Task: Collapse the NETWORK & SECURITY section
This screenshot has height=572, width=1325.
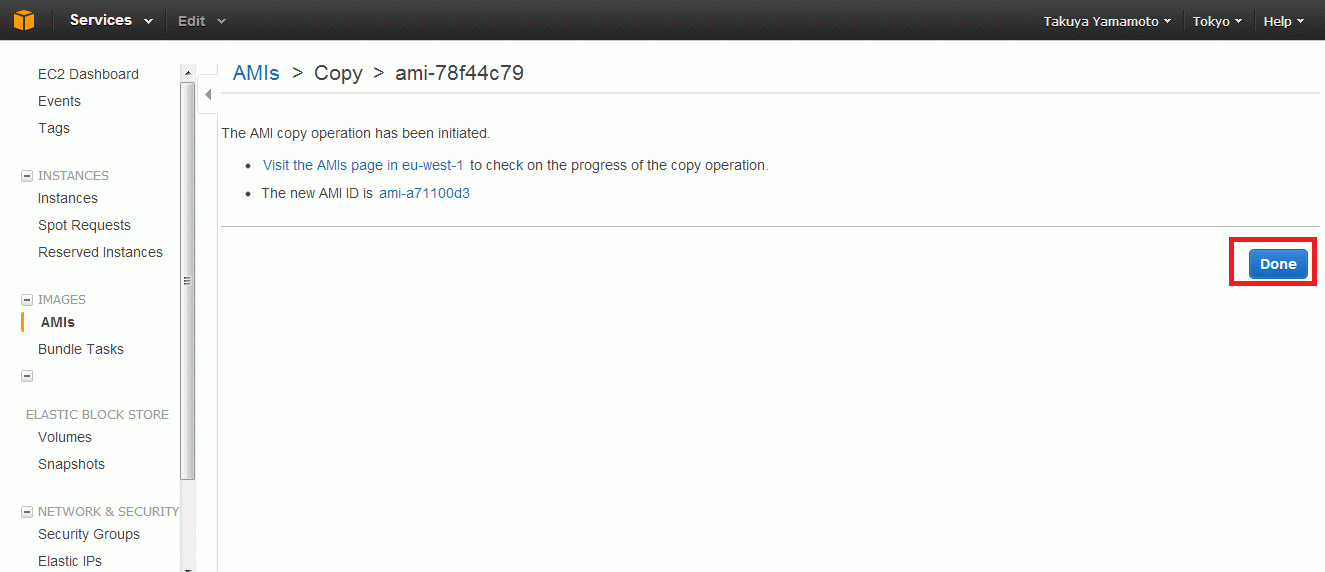Action: [x=27, y=512]
